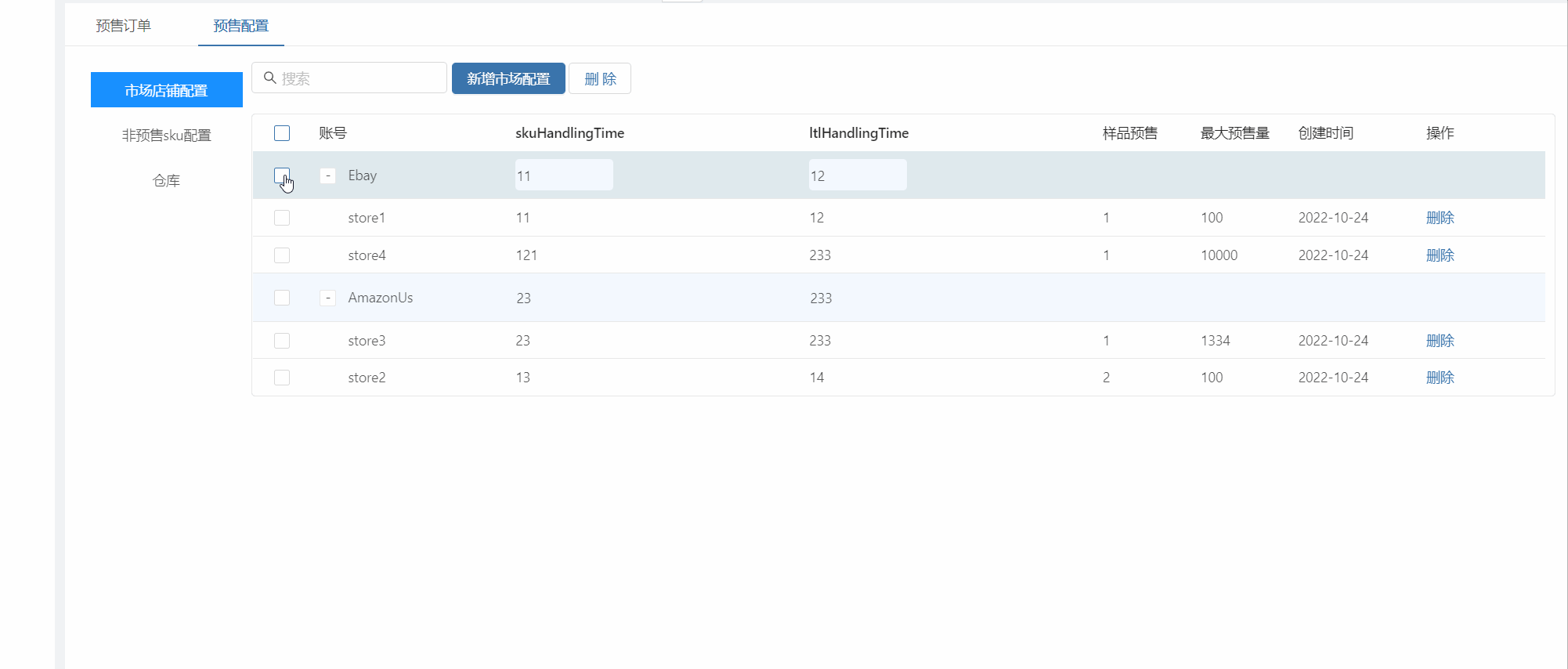1568x669 pixels.
Task: Edit Ebay ltlHandlingTime field showing 12
Action: pos(858,175)
